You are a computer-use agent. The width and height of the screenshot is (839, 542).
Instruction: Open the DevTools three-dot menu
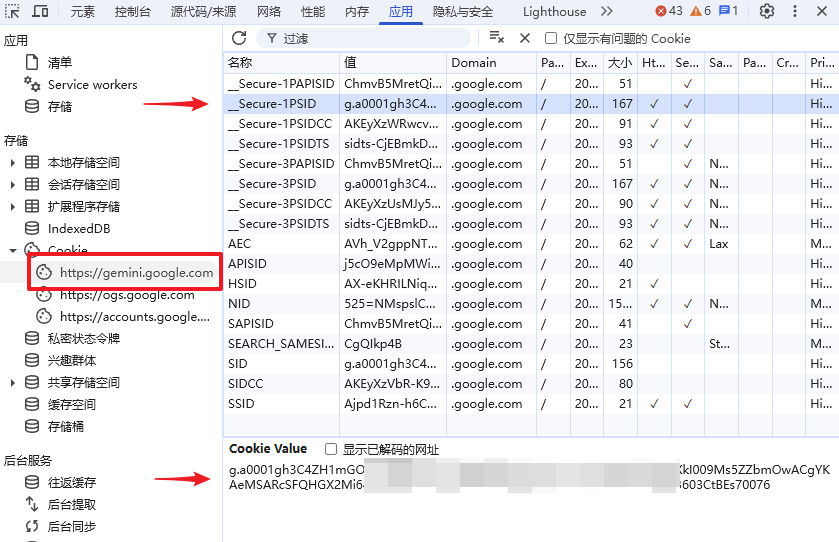point(795,11)
